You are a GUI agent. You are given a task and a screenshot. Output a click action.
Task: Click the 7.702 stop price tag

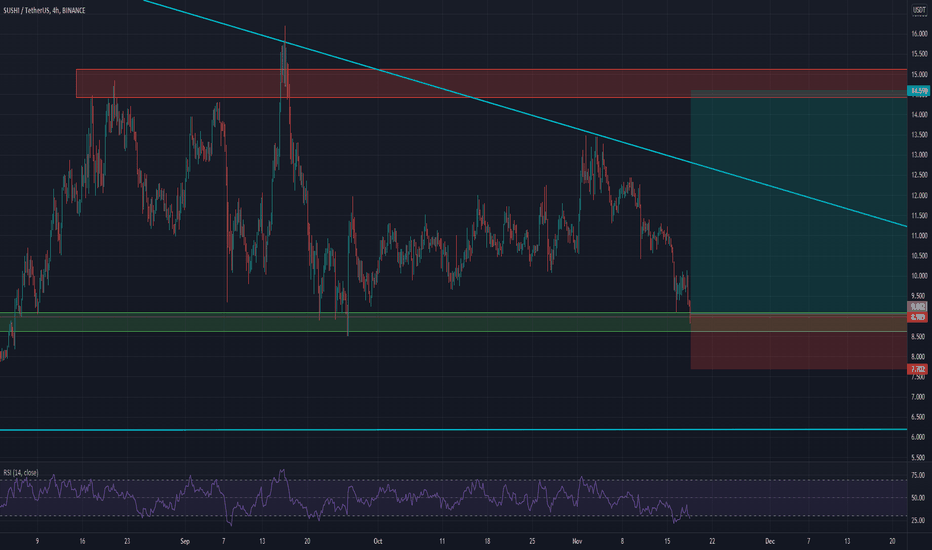click(918, 369)
